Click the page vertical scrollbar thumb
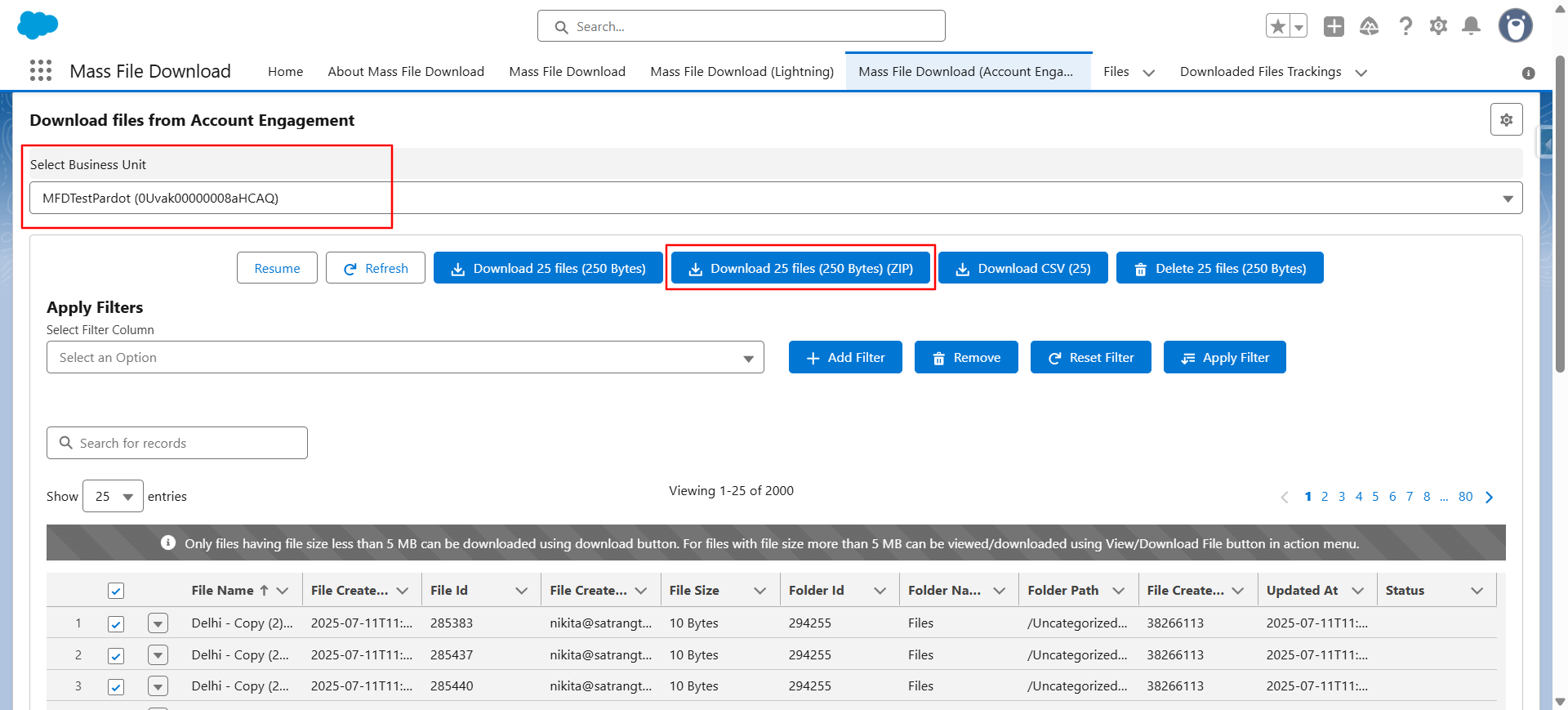This screenshot has width=1568, height=710. click(1560, 214)
